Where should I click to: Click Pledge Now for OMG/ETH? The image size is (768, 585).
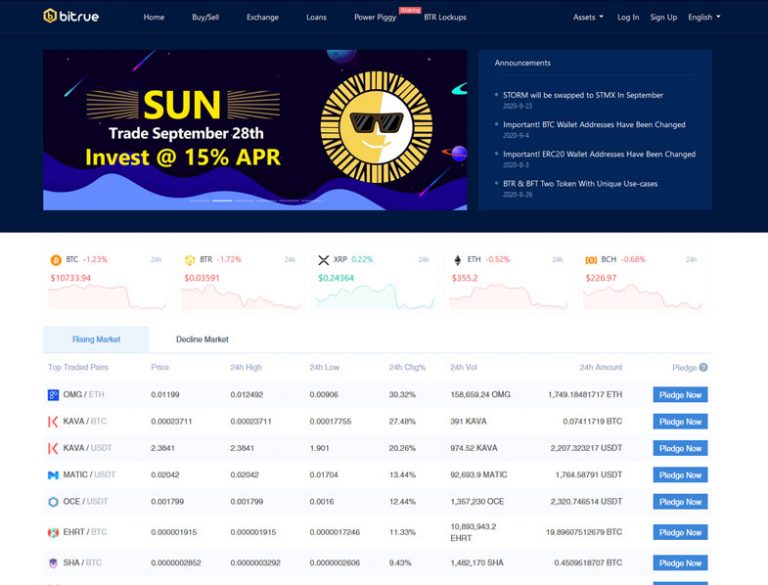coord(680,395)
